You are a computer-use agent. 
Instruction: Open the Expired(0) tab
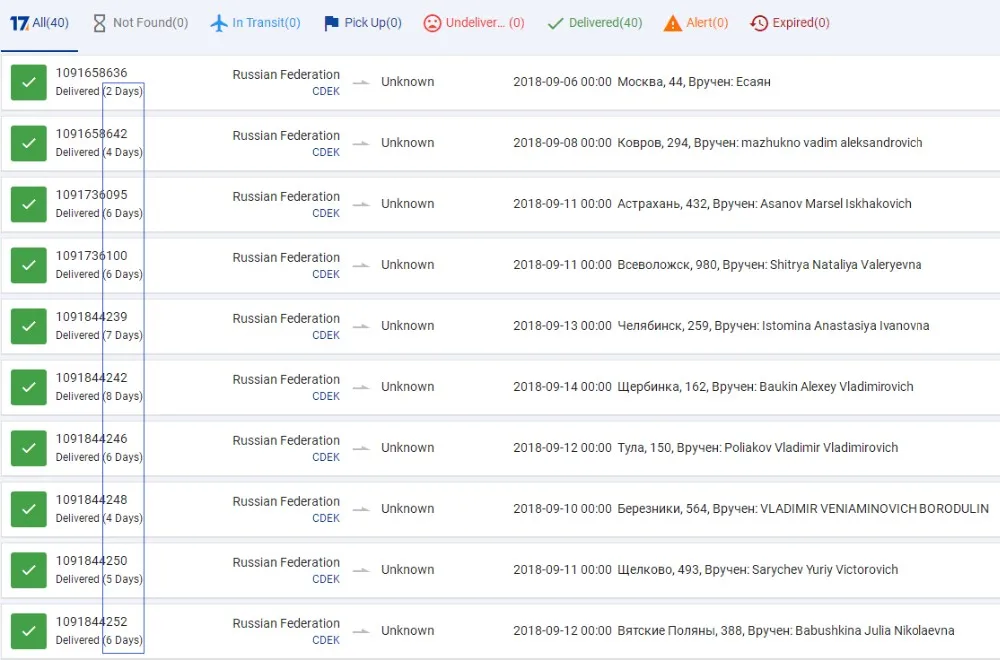point(790,23)
